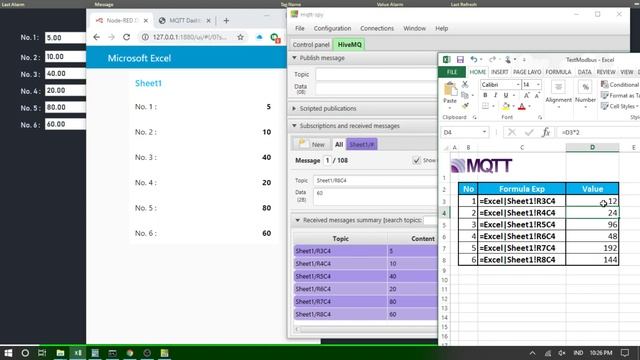Click the Borders icon in Font group

tap(485, 106)
